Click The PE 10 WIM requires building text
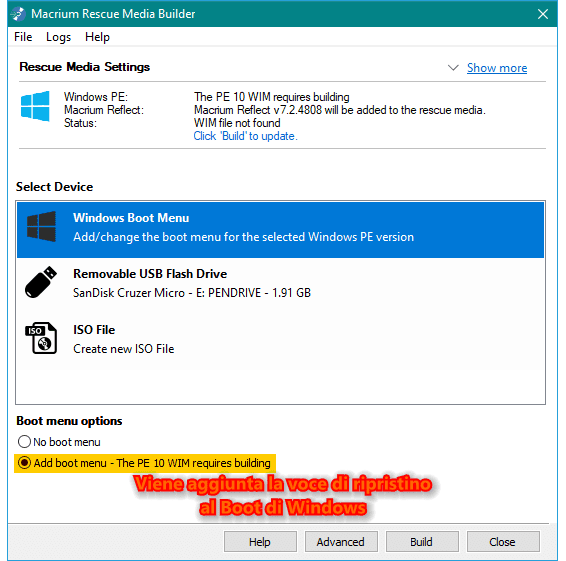 272,97
